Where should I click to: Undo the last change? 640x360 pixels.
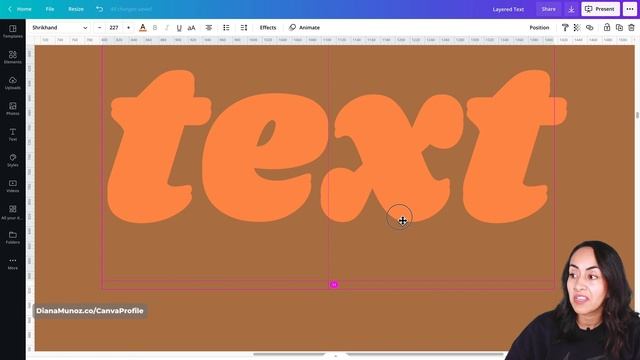(99, 9)
